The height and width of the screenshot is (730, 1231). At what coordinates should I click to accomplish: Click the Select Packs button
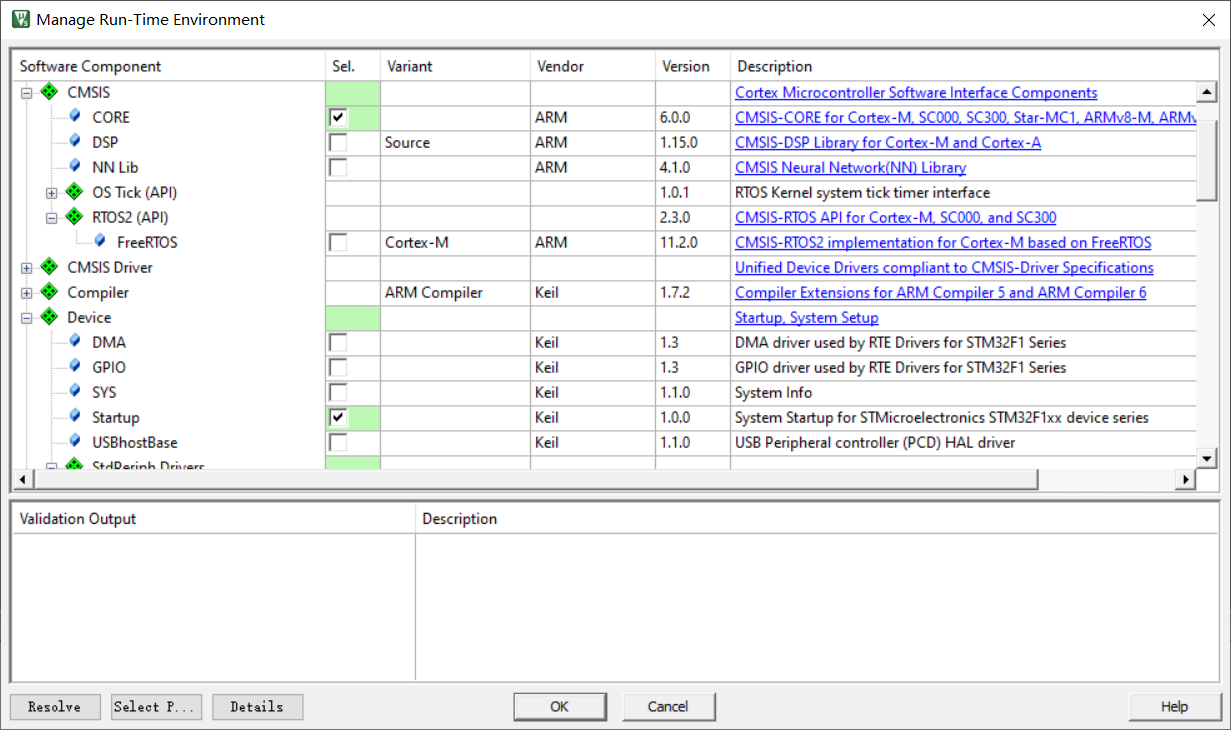point(156,706)
